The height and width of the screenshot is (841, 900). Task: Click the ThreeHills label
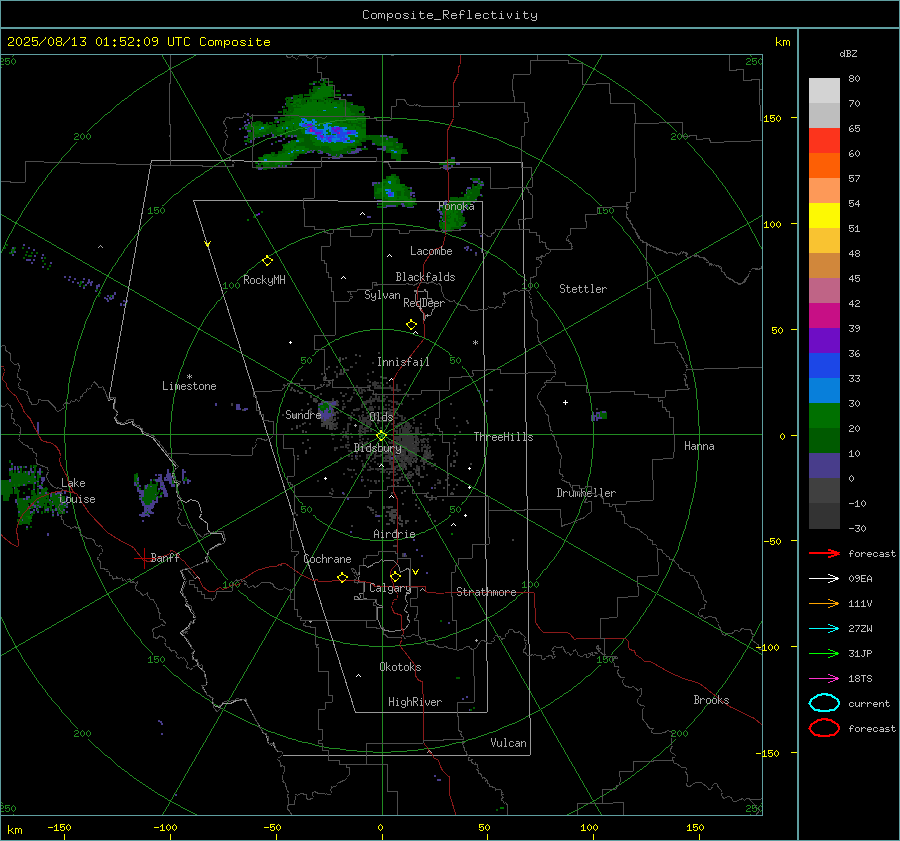(503, 437)
